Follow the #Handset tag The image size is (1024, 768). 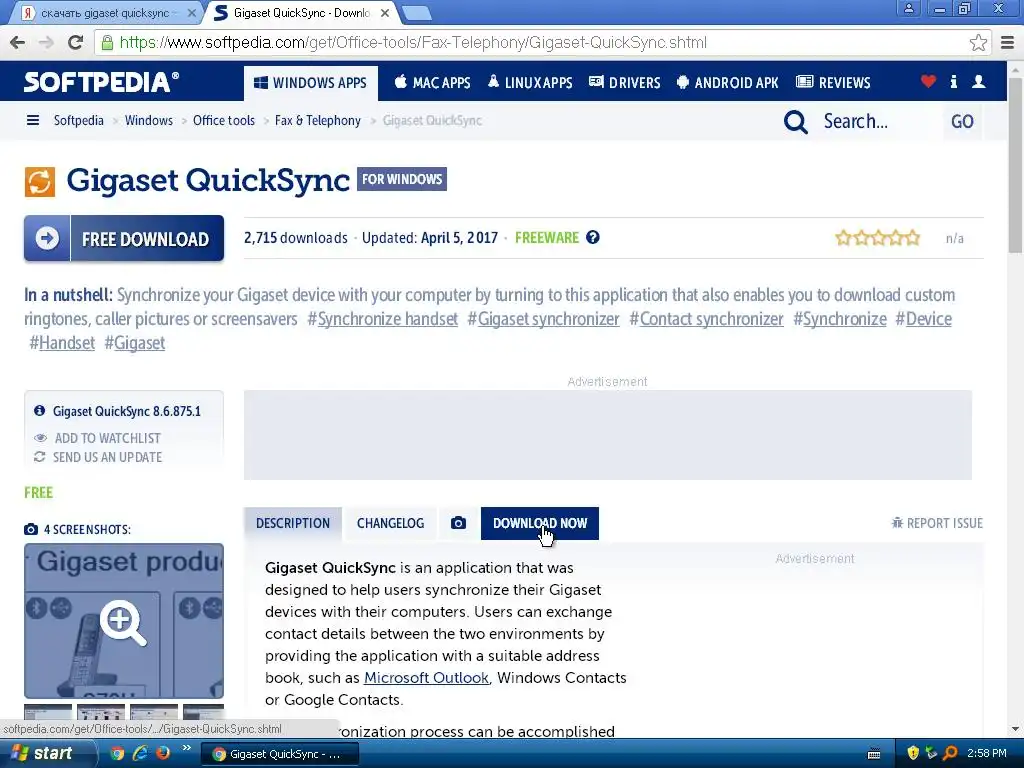click(62, 343)
